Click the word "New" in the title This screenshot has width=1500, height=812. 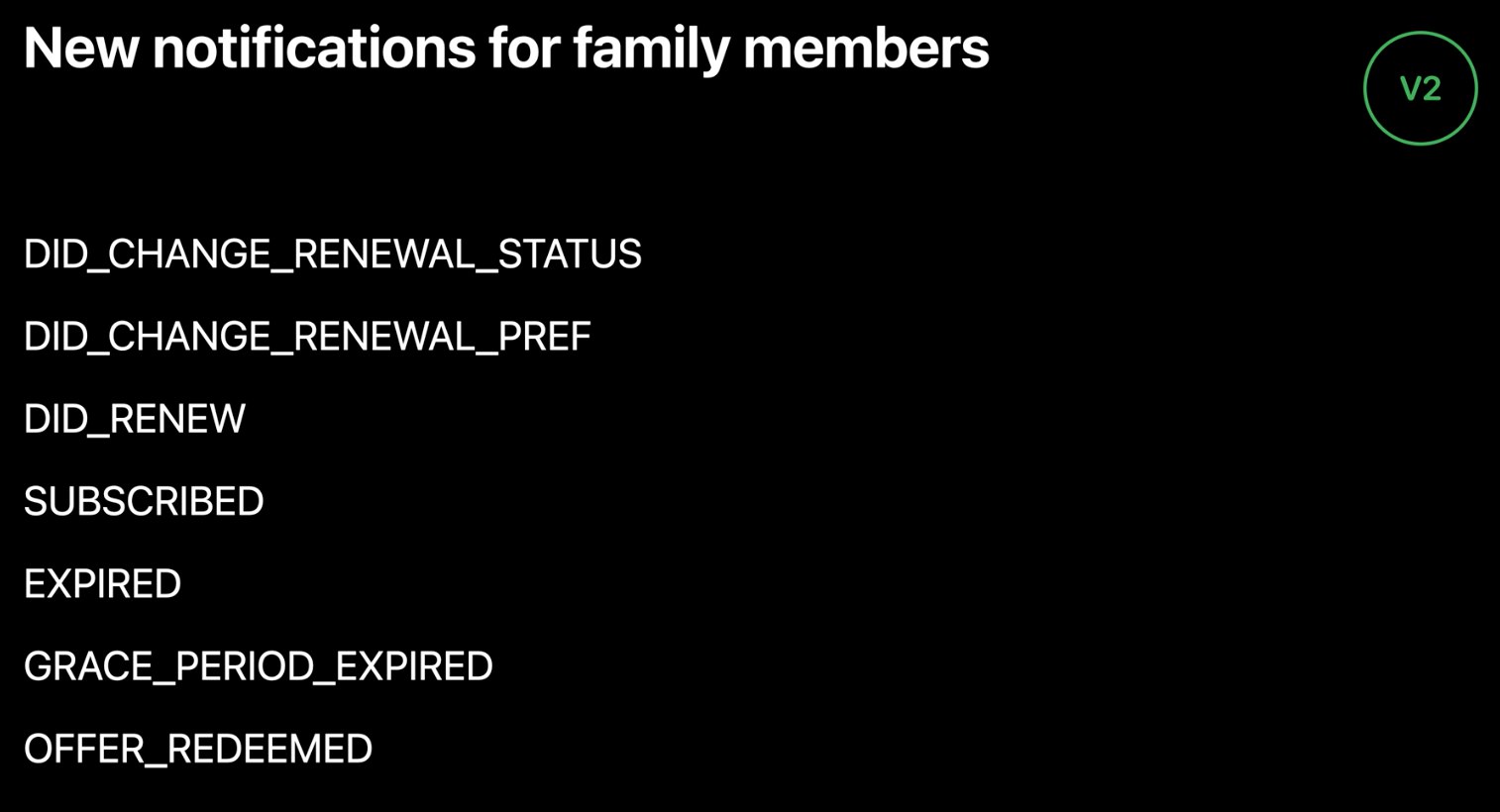(x=80, y=48)
